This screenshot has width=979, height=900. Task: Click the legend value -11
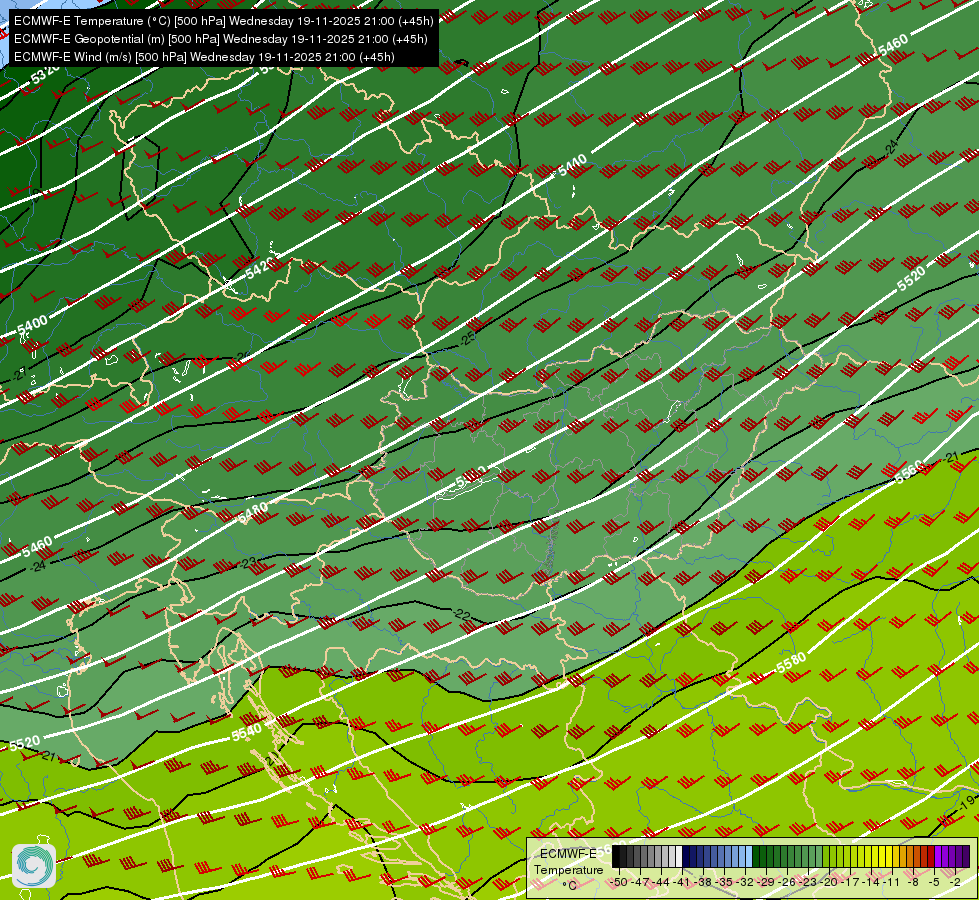pyautogui.click(x=892, y=883)
